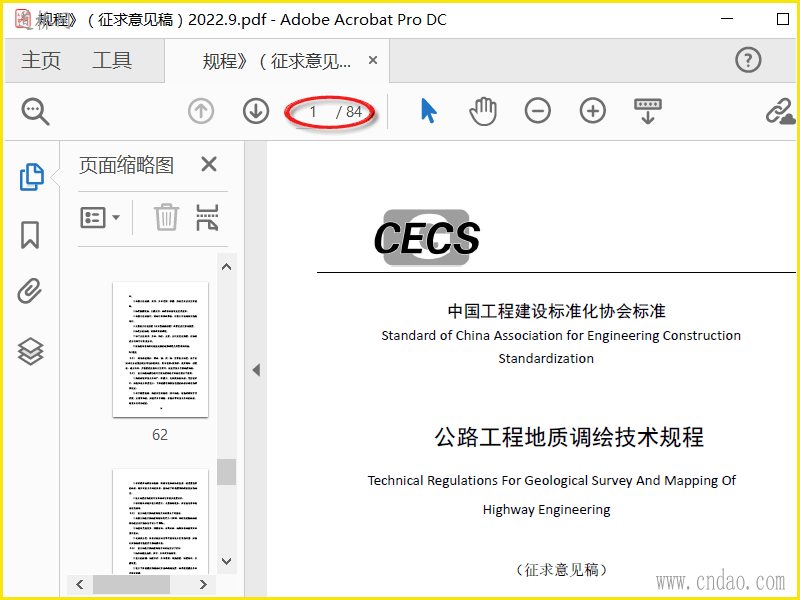Open the thumbnail options dropdown menu

[100, 218]
